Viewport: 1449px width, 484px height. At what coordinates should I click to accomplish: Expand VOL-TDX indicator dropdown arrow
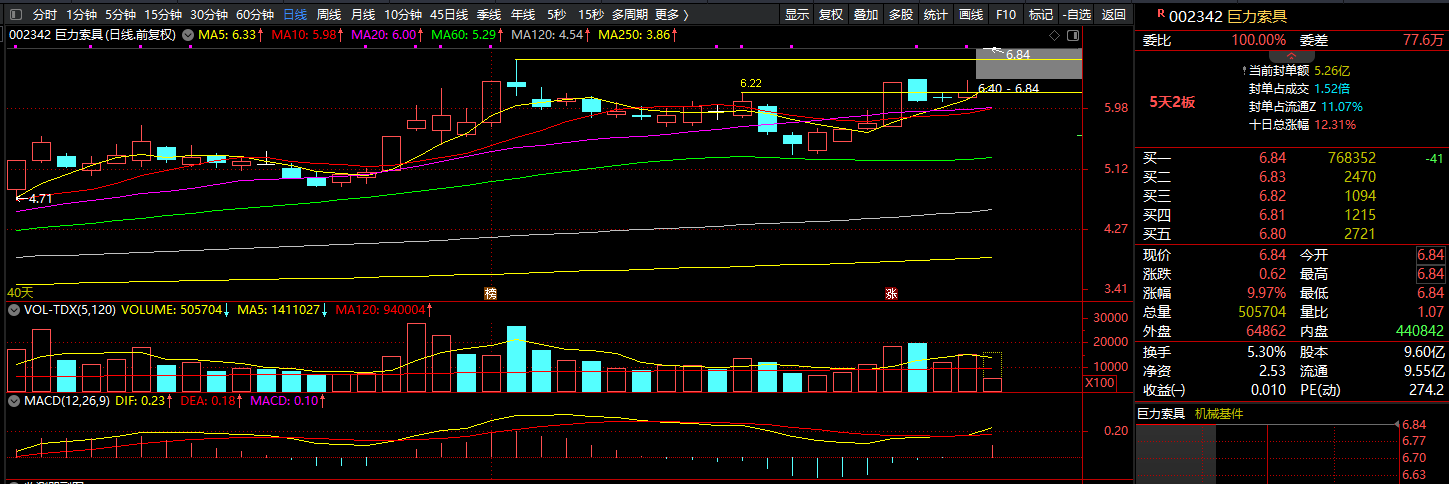14,311
